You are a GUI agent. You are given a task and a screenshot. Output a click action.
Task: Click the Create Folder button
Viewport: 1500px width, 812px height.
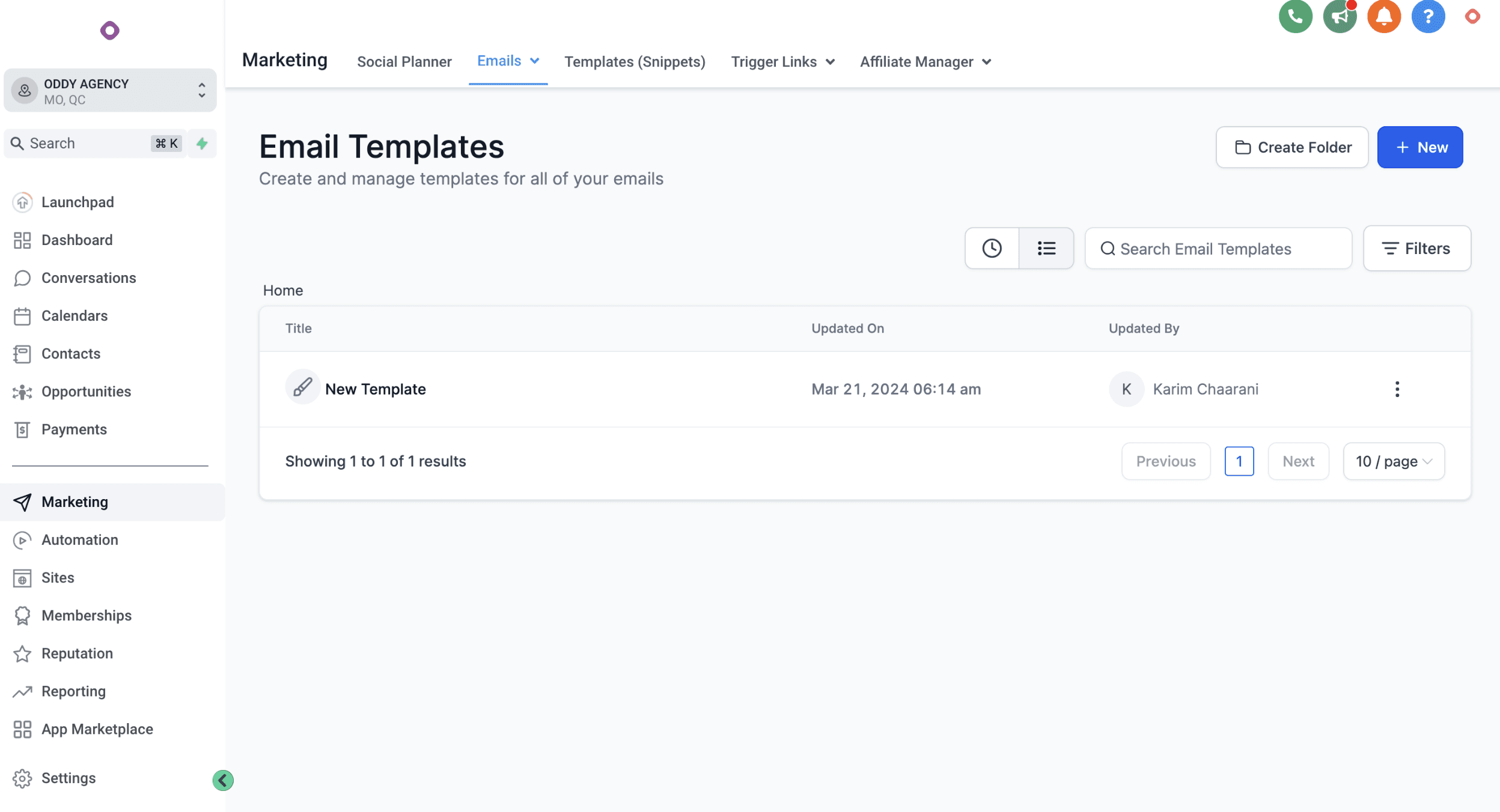click(1292, 147)
